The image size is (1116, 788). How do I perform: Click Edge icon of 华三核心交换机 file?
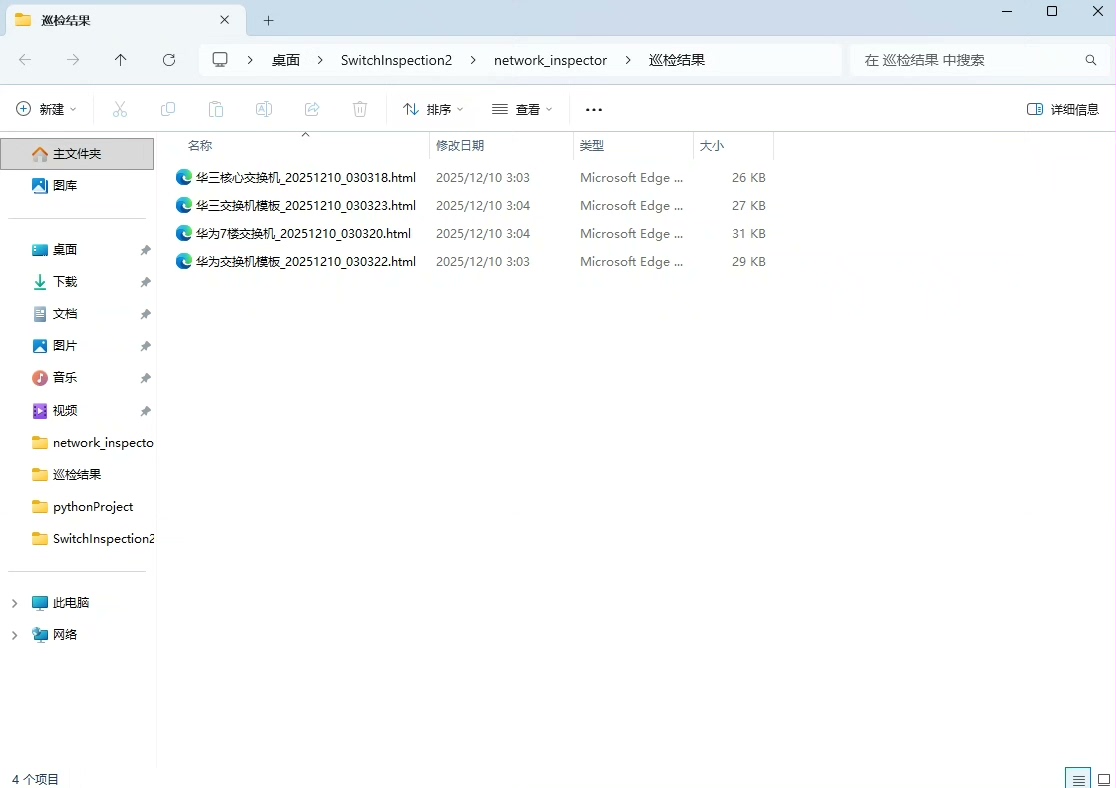[x=184, y=177]
